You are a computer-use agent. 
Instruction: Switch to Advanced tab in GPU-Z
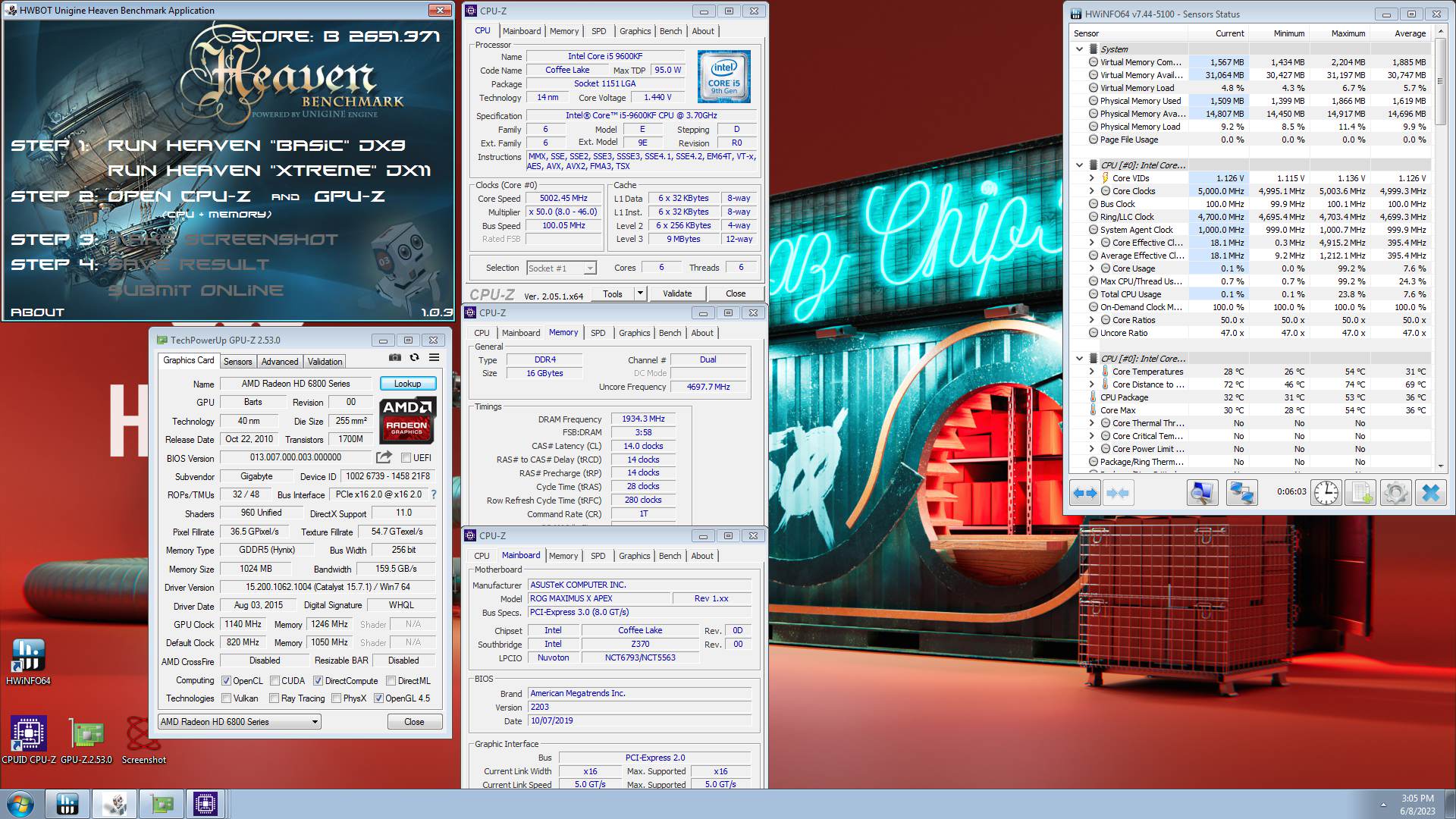[x=279, y=362]
